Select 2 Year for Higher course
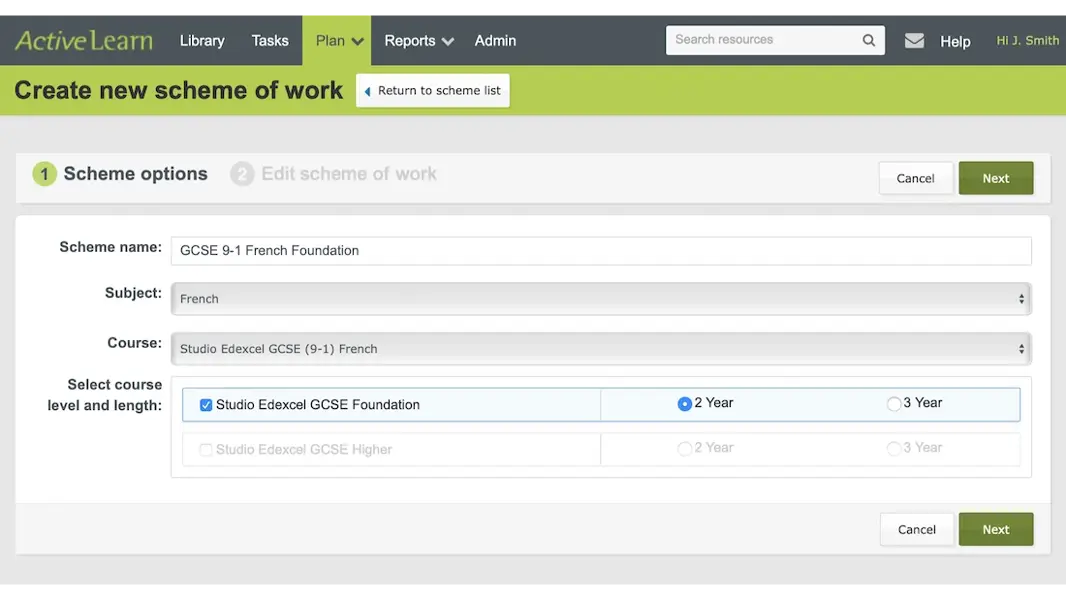Image resolution: width=1066 pixels, height=600 pixels. pyautogui.click(x=685, y=448)
